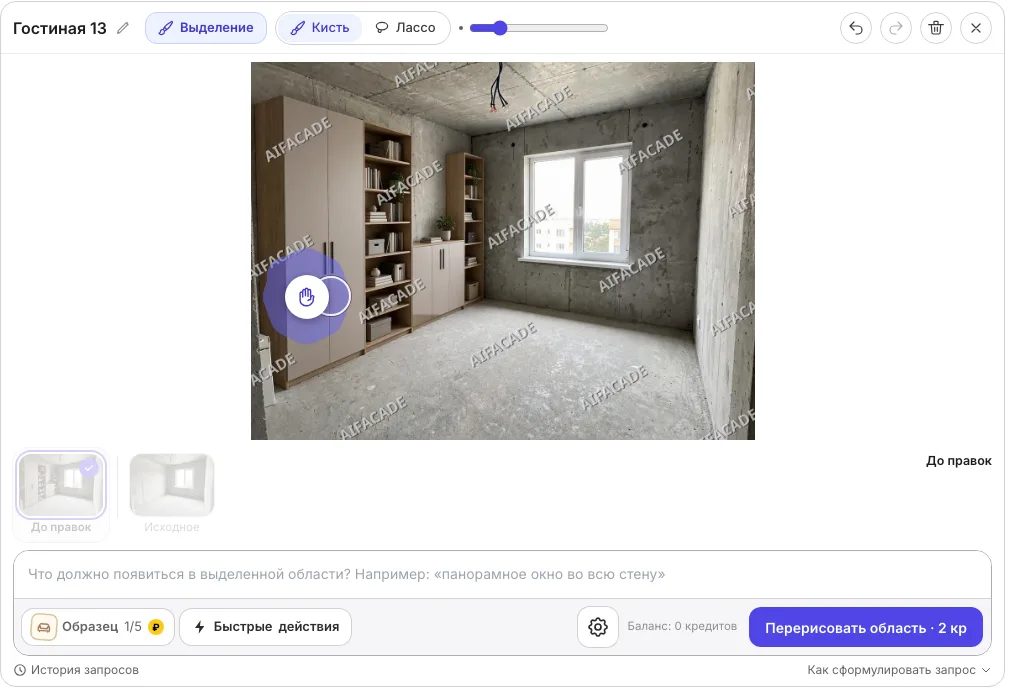The height and width of the screenshot is (690, 1029).
Task: Open История запросов history link
Action: pos(77,670)
